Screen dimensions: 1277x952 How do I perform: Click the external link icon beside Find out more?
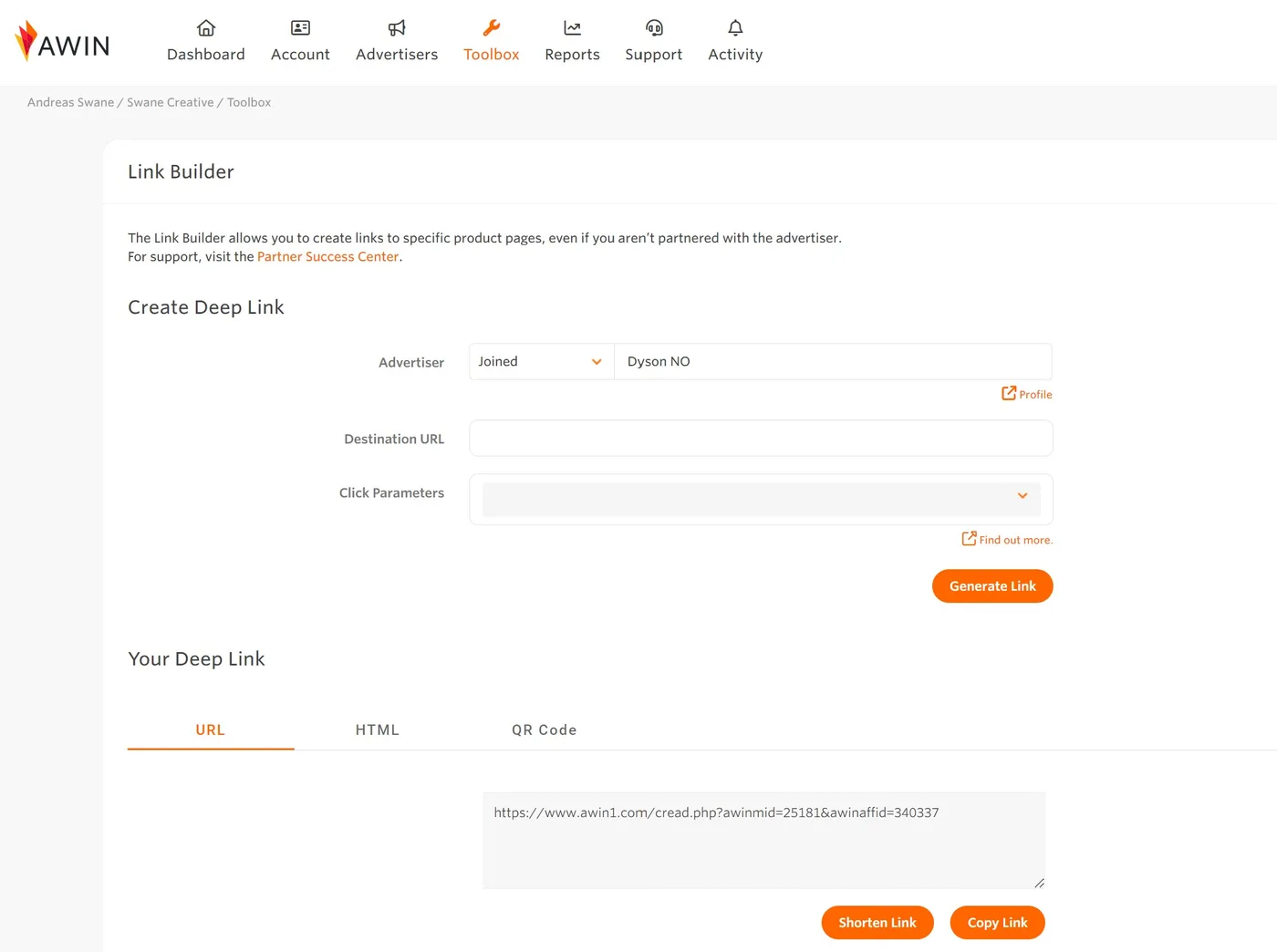coord(969,539)
